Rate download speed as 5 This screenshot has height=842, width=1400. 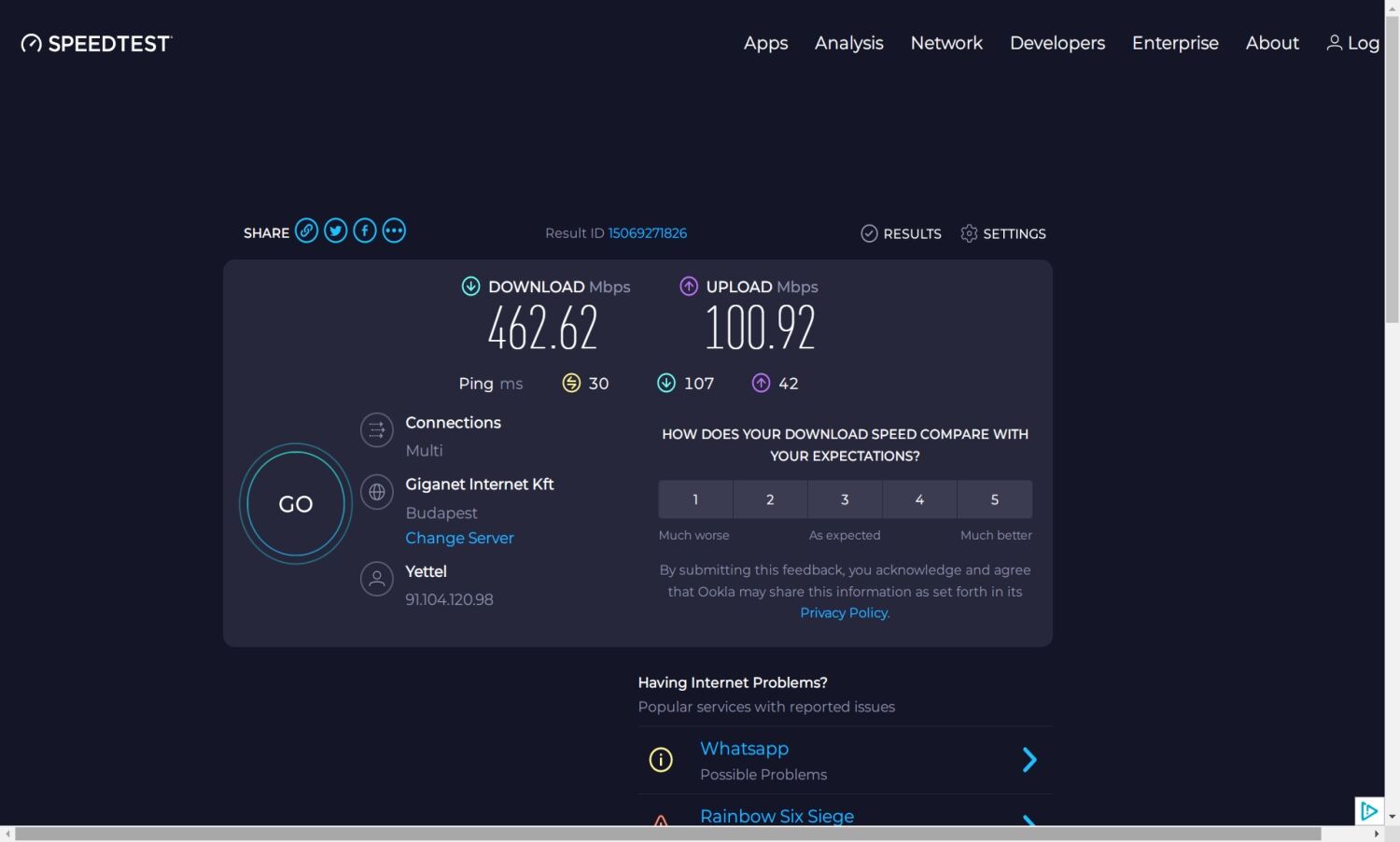995,499
